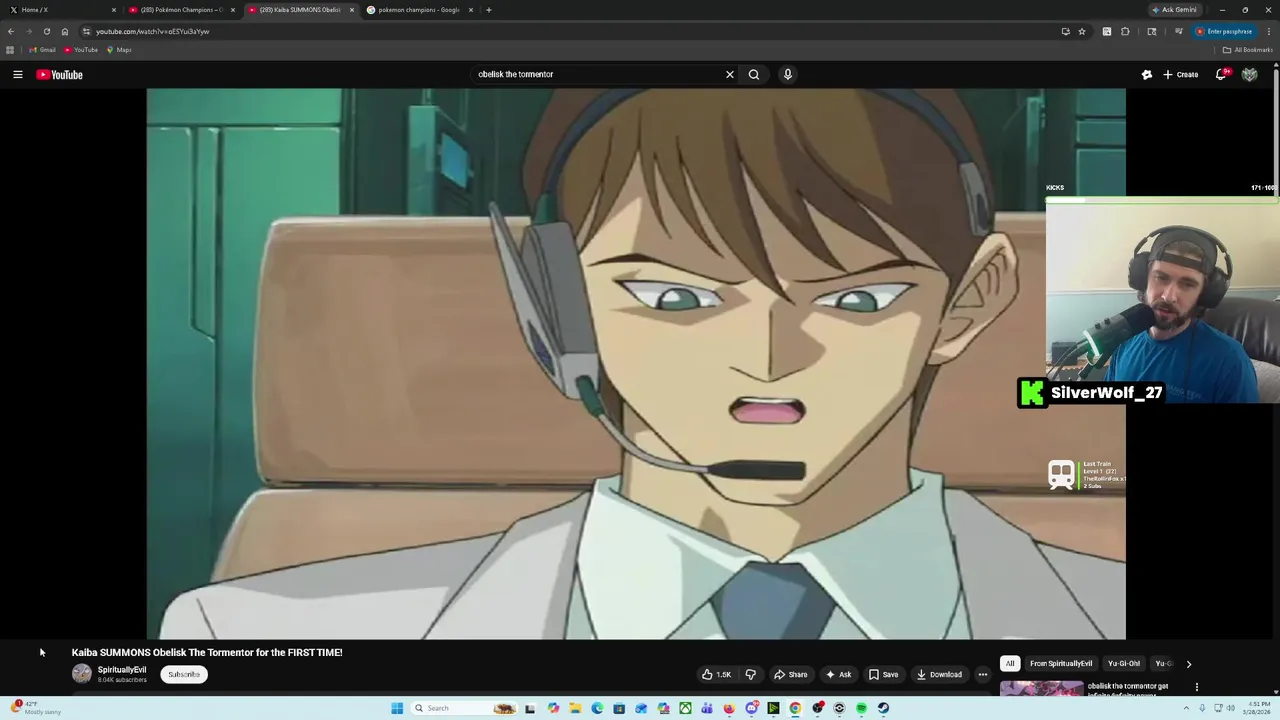Click the Ask Gemini button
The height and width of the screenshot is (720, 1280).
[x=1174, y=10]
